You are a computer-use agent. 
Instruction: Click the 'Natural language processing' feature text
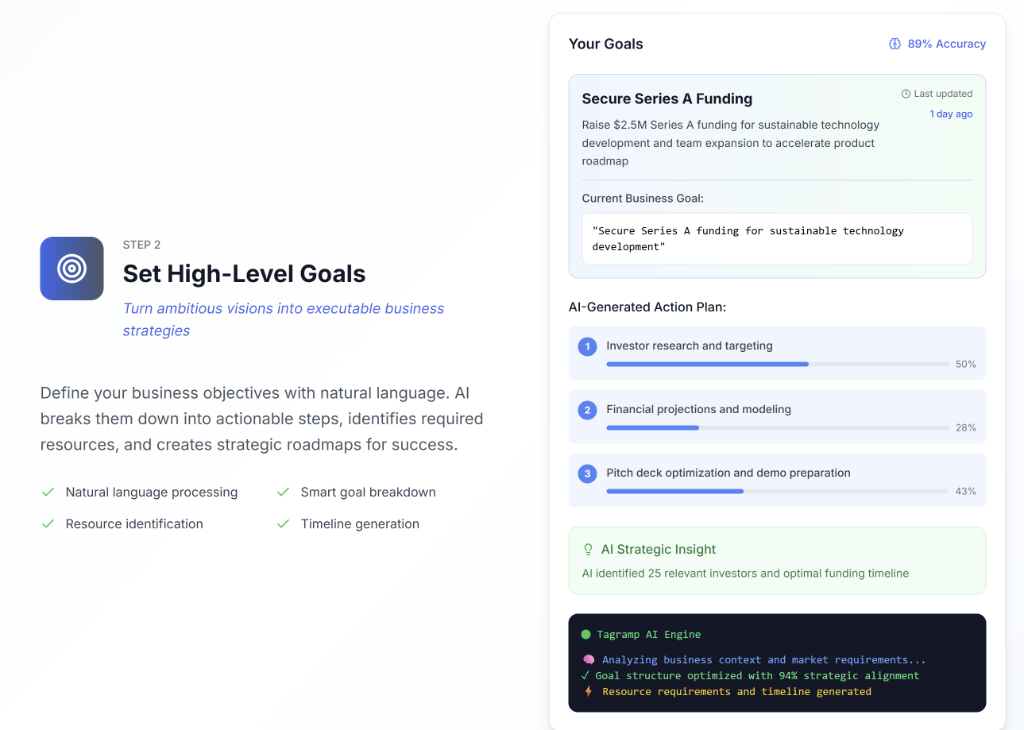(152, 492)
